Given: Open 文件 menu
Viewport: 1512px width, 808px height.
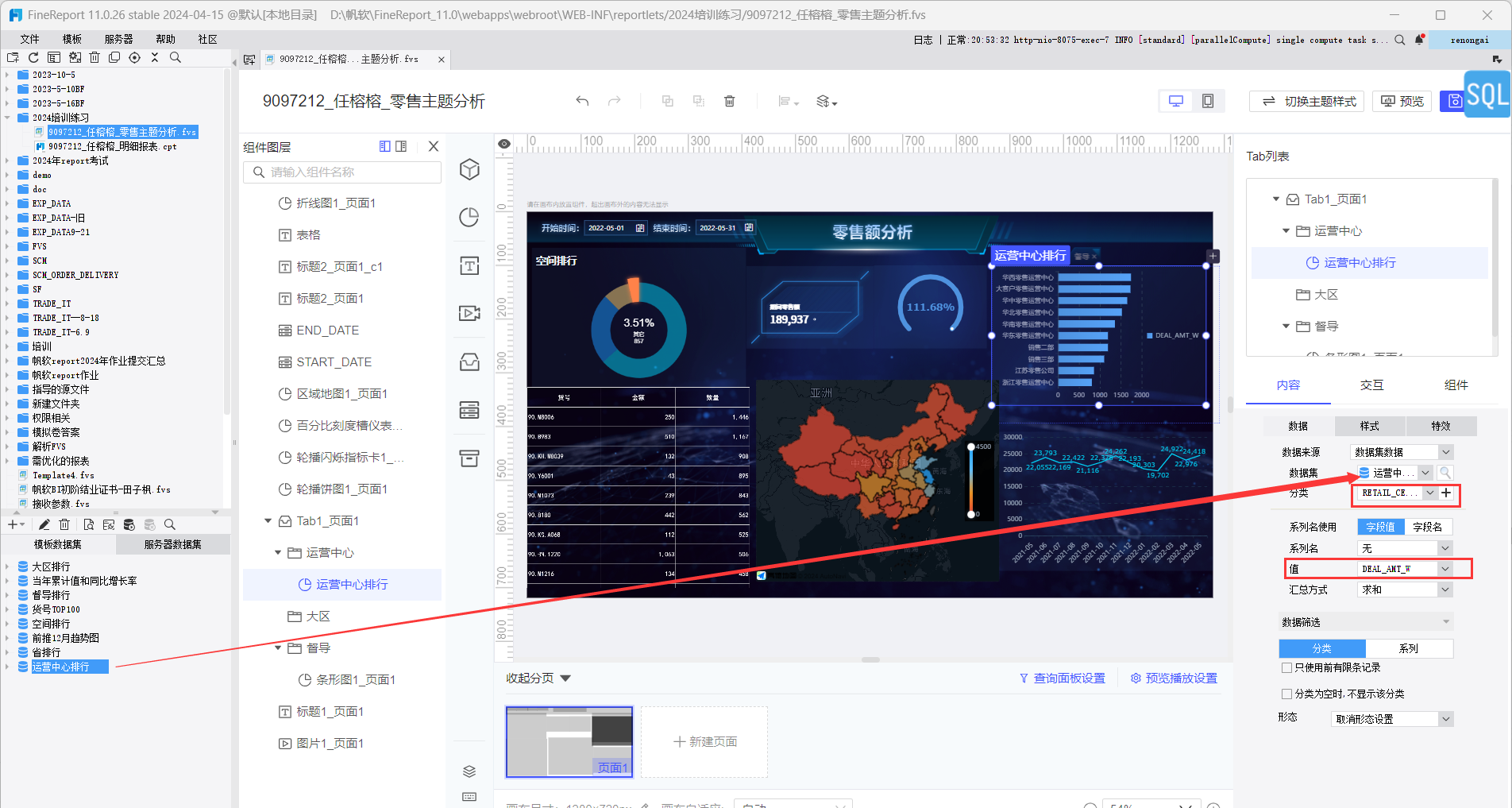Looking at the screenshot, I should pos(29,39).
